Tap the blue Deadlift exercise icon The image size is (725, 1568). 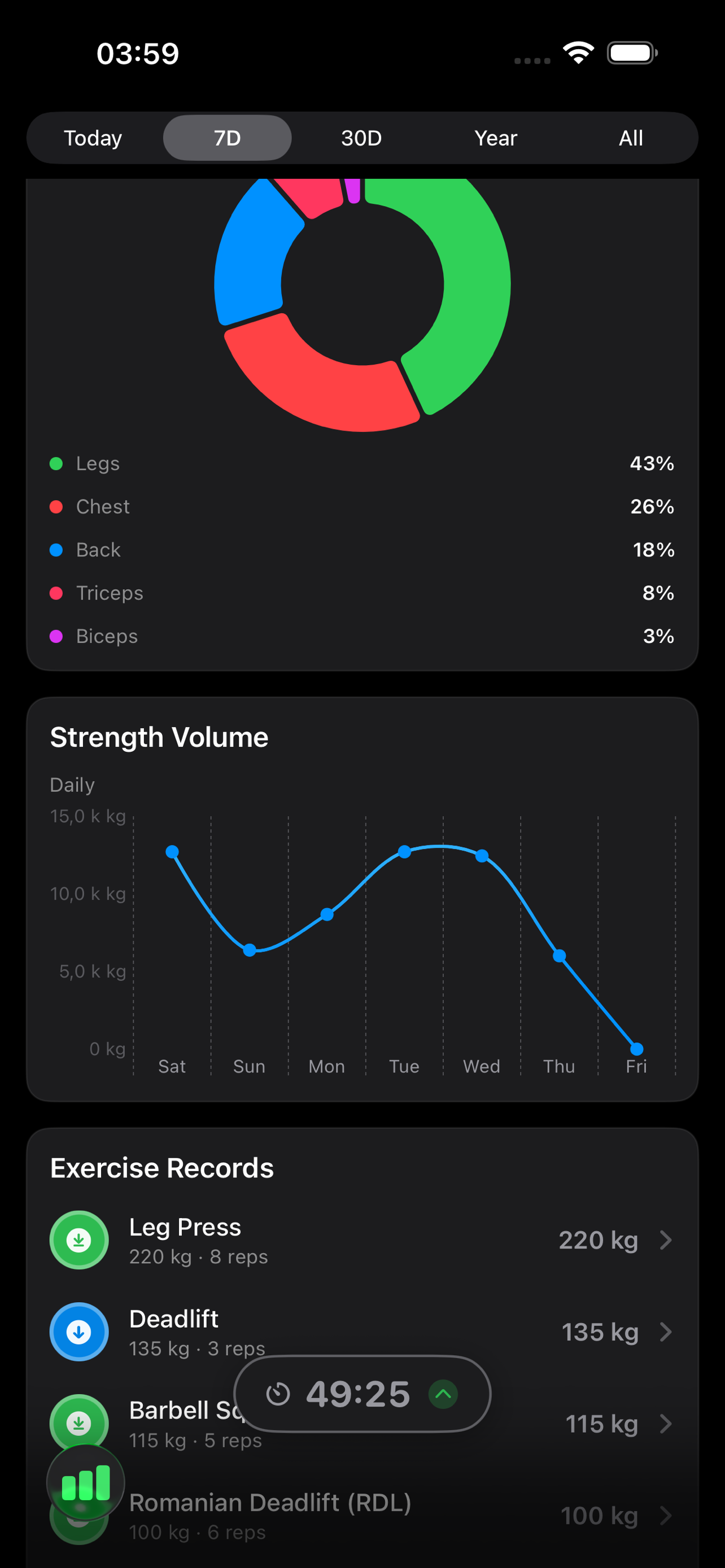[x=78, y=1331]
